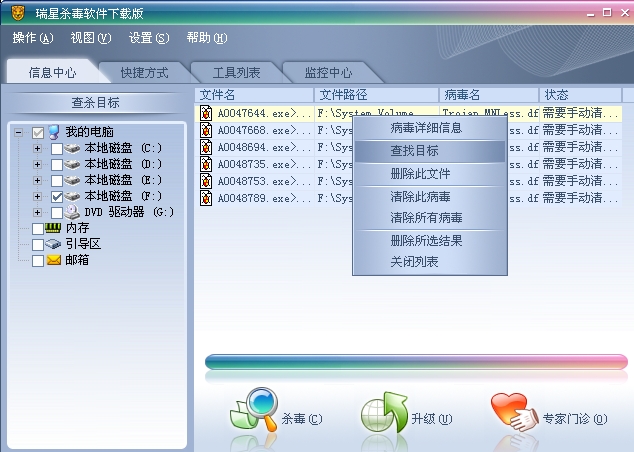Click the 杀毒(C) button label
This screenshot has width=634, height=452.
tap(302, 419)
